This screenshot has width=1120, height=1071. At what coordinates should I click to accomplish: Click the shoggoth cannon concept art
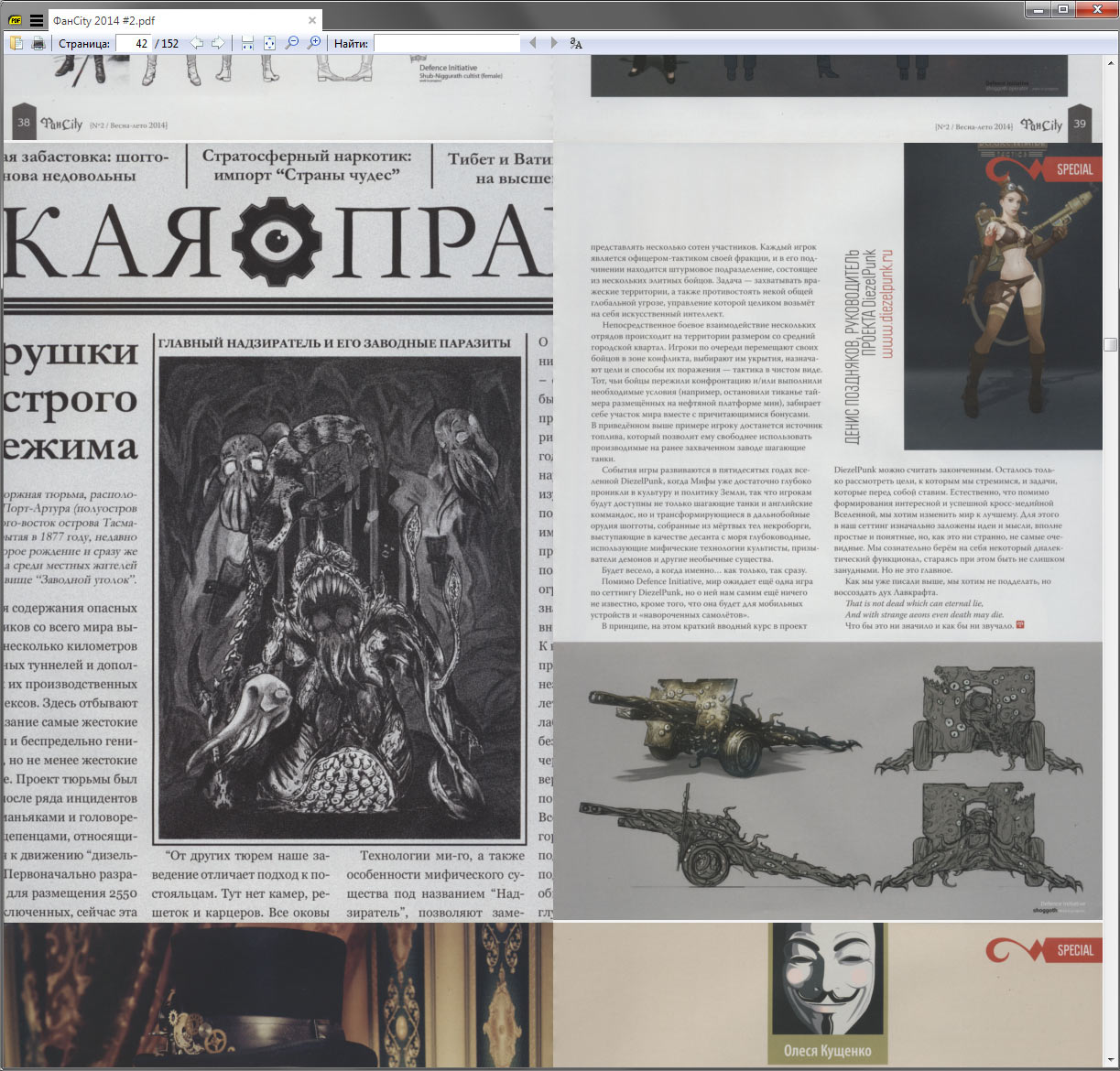tap(828, 781)
